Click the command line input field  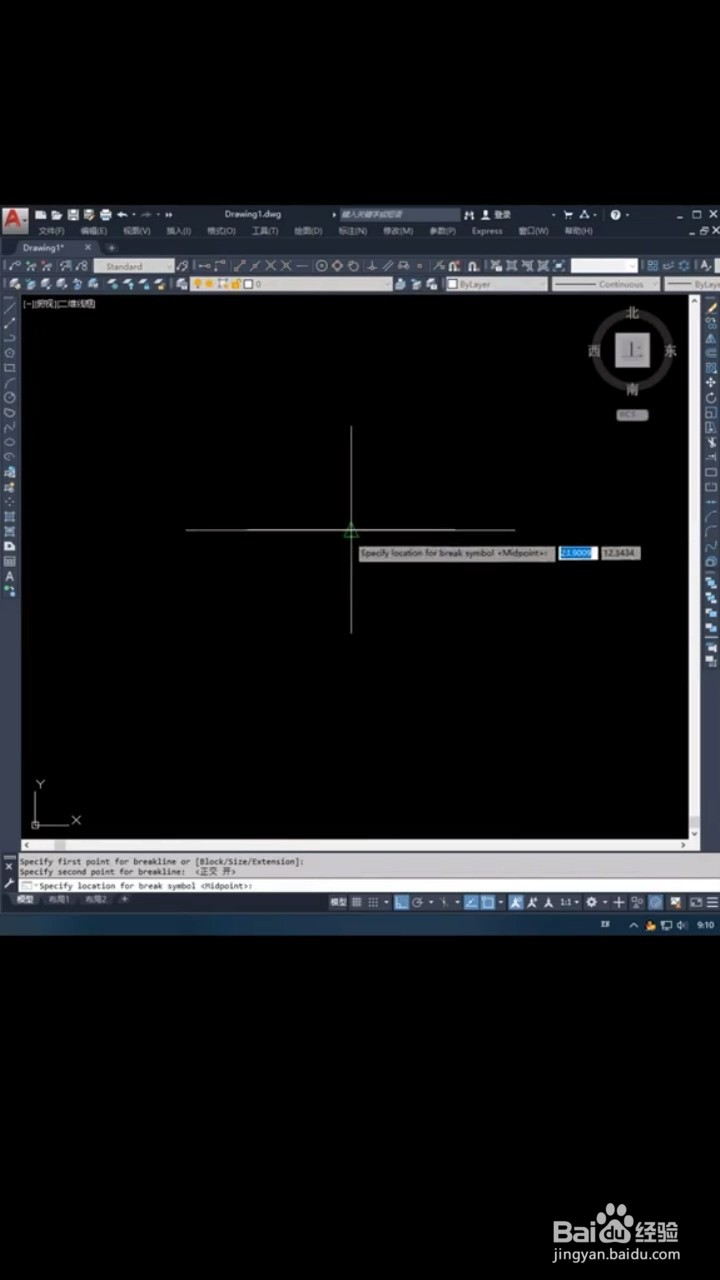[x=368, y=886]
